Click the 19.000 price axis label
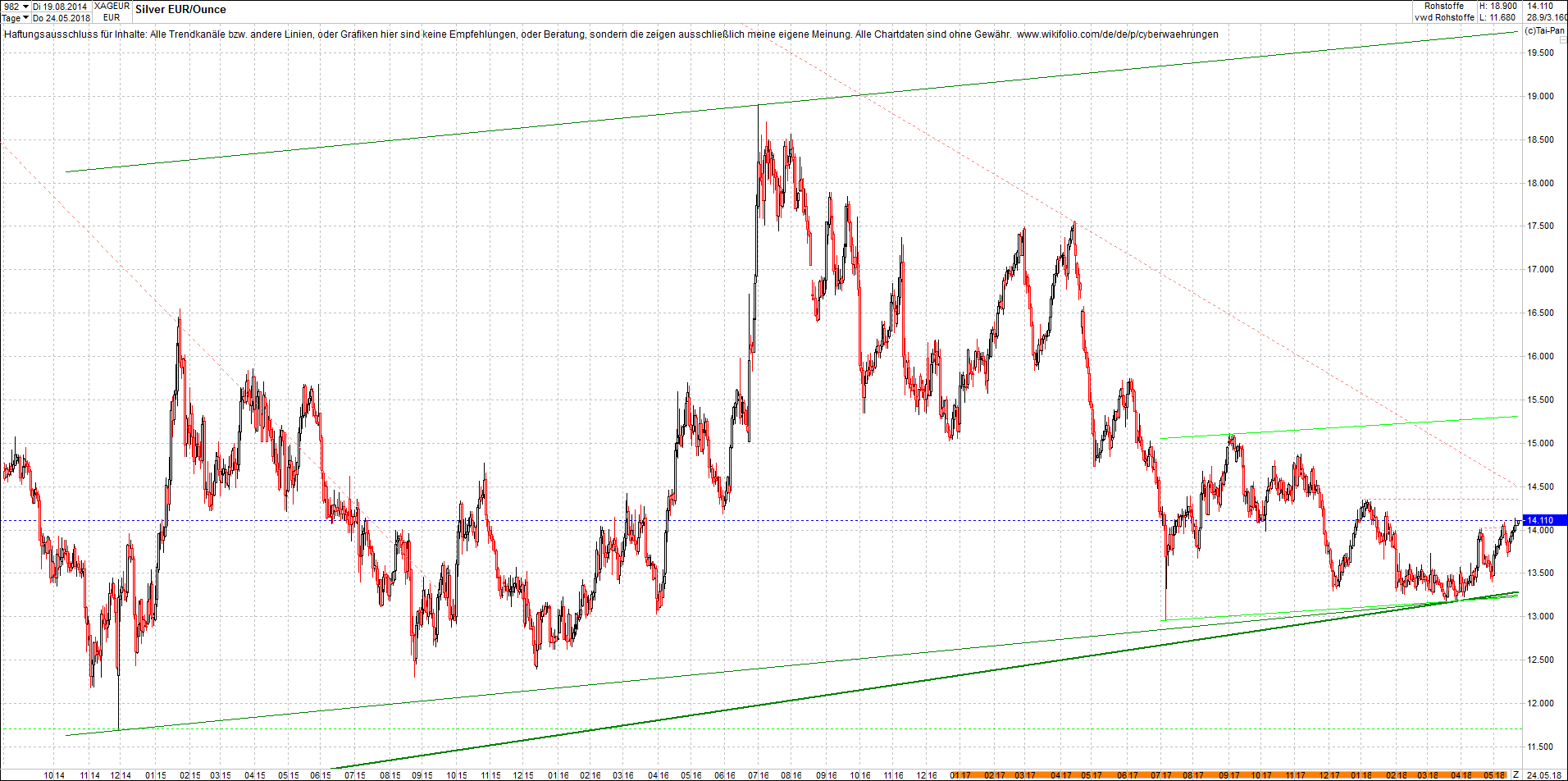The width and height of the screenshot is (1568, 781). [1539, 96]
